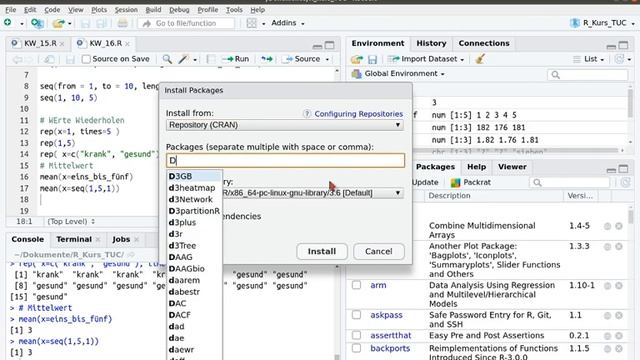The height and width of the screenshot is (360, 640).
Task: Open the new project icon in toolbar
Action: coord(37,23)
